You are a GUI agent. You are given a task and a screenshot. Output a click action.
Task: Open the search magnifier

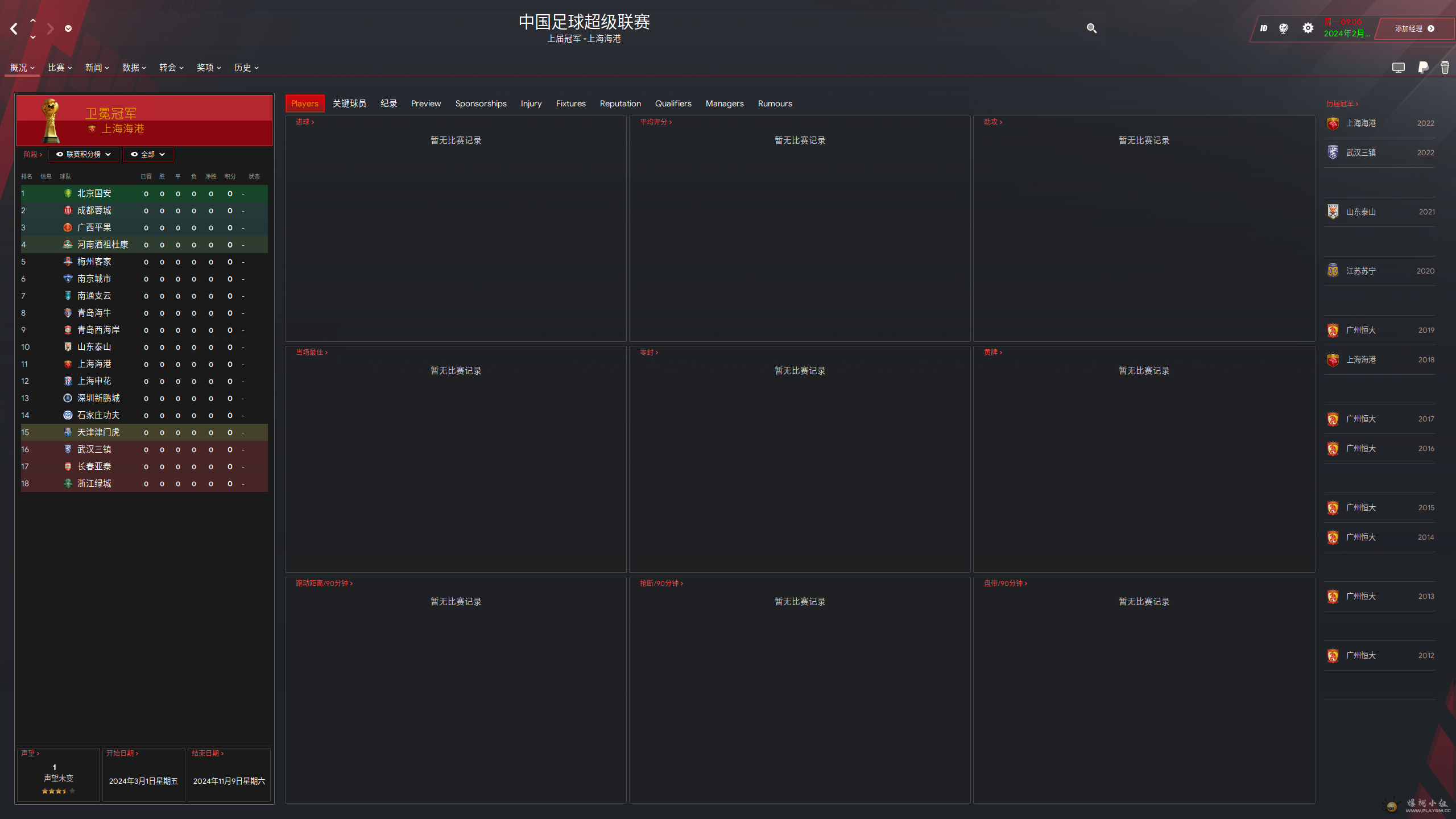[1091, 28]
